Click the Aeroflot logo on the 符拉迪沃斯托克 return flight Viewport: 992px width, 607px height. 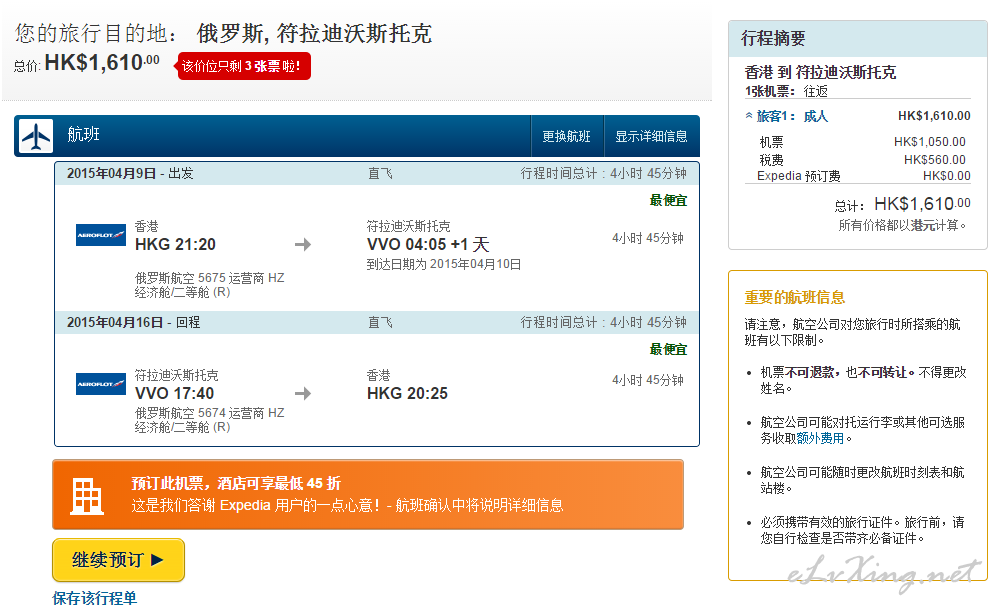[x=101, y=384]
